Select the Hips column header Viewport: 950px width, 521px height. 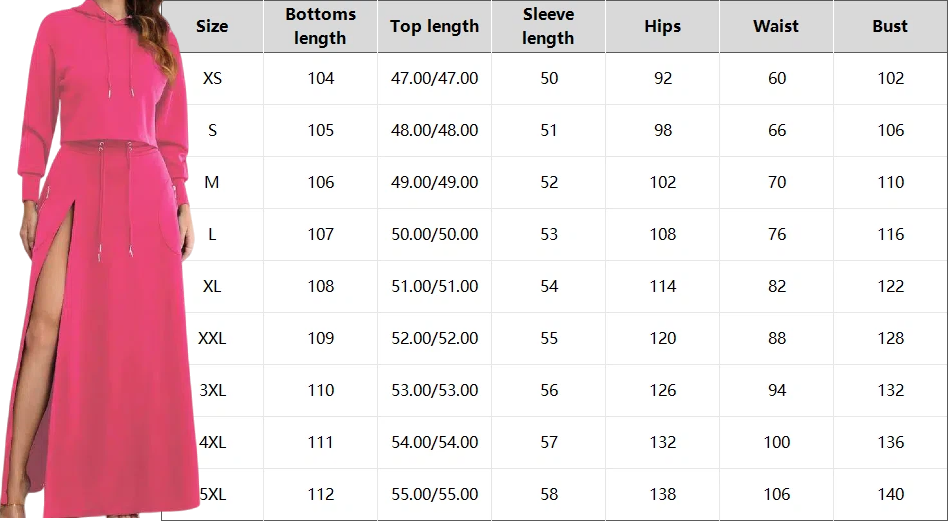pyautogui.click(x=662, y=26)
